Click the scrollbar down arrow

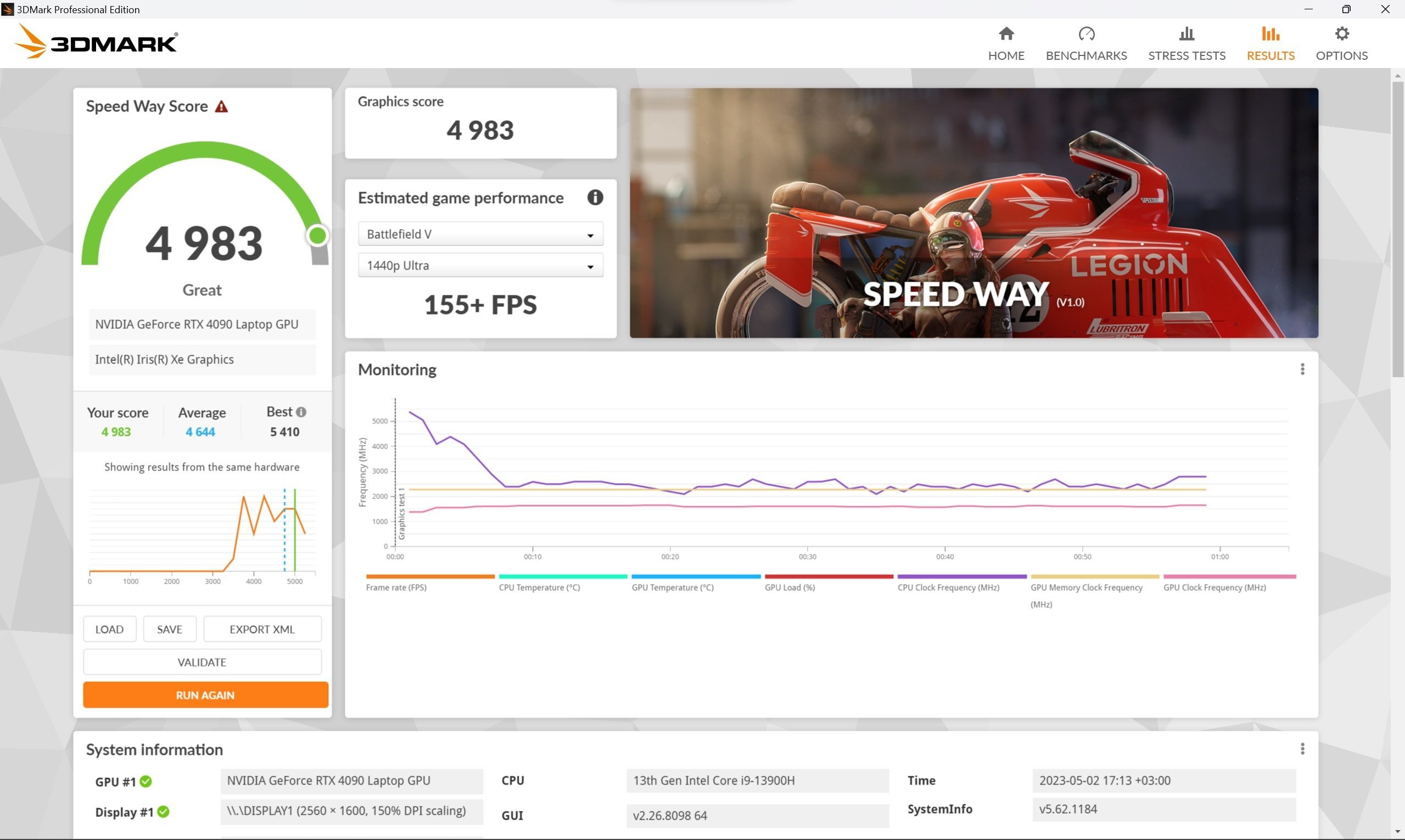(1398, 832)
